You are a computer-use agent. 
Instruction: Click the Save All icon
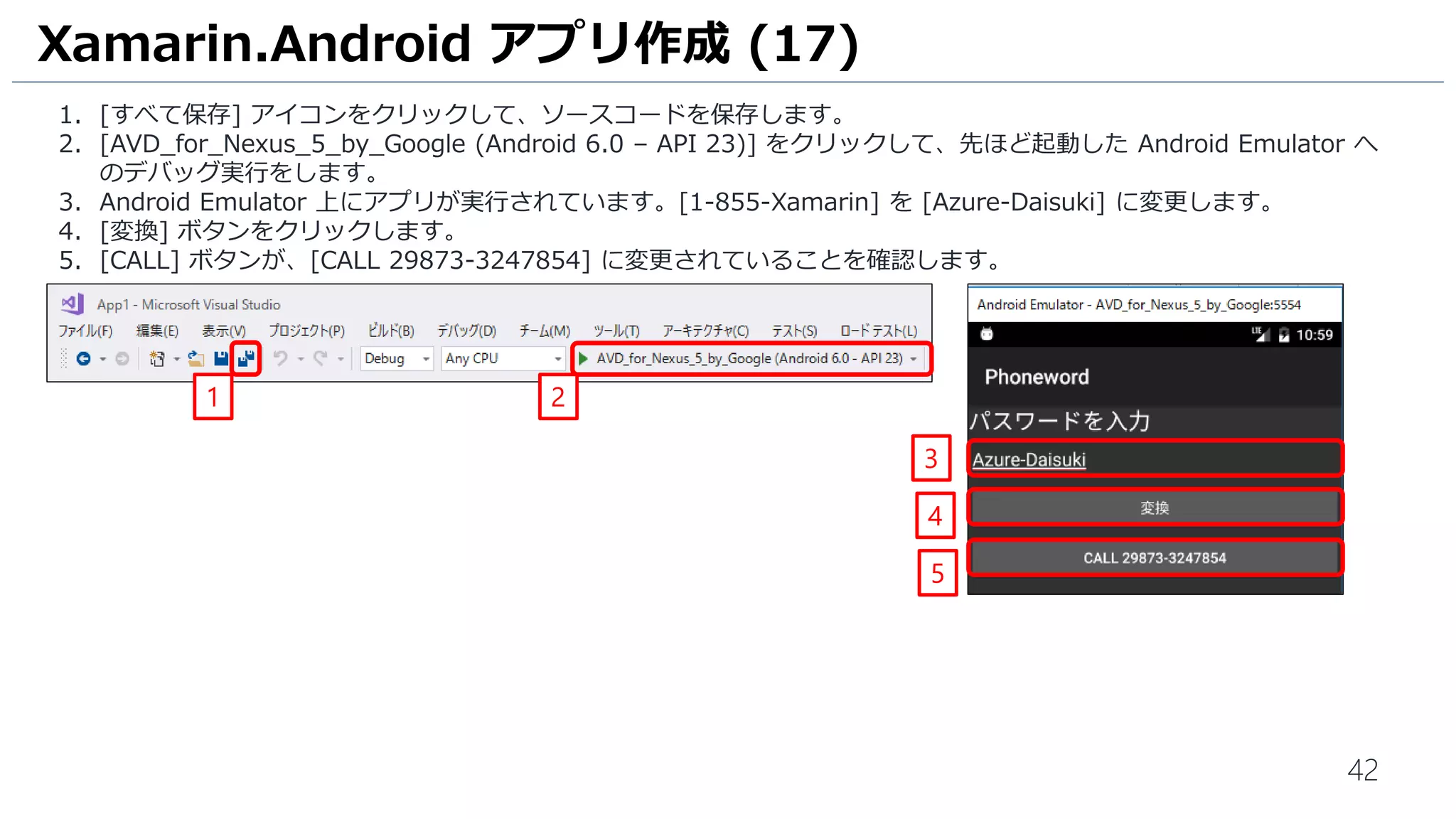click(246, 358)
